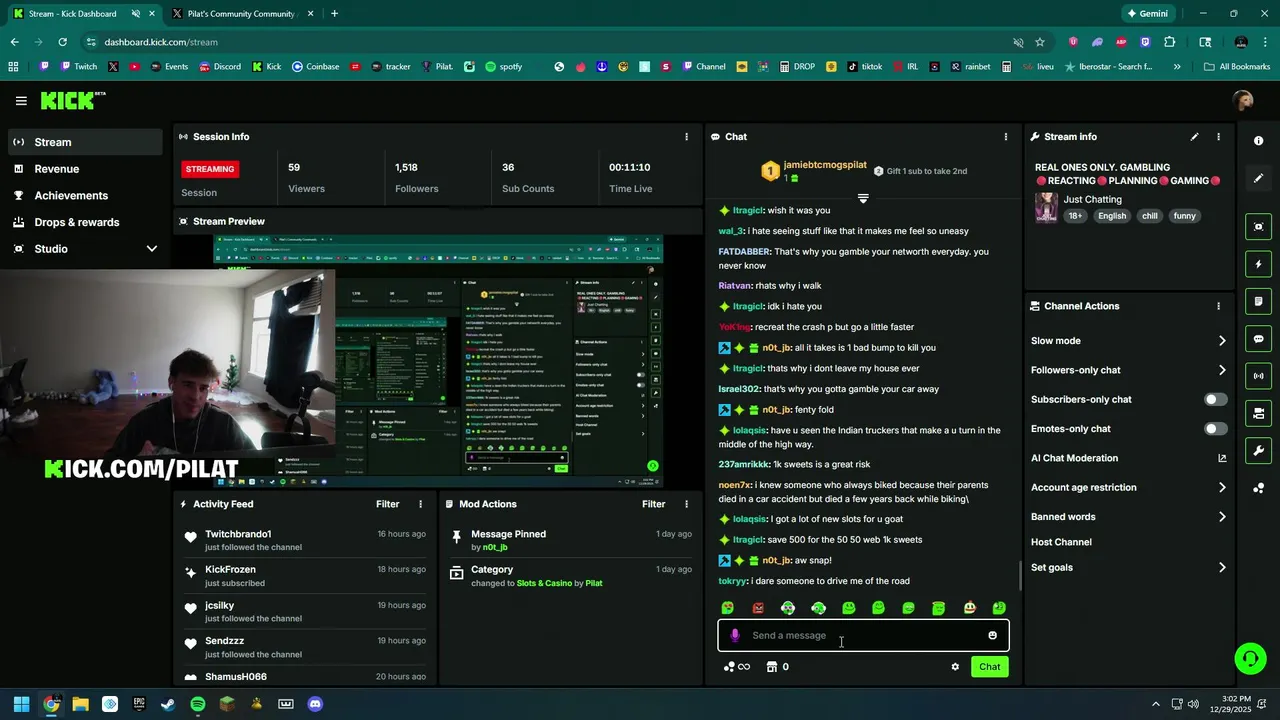
Task: Toggle Subscribers-only chat switch
Action: click(1215, 399)
